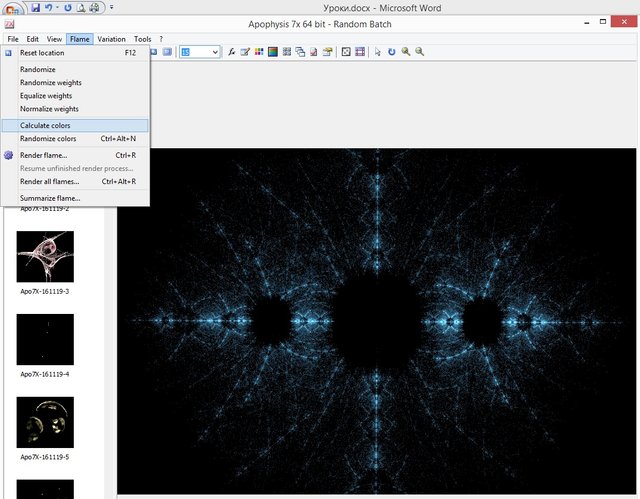Click the fx formula toolbar icon
This screenshot has height=499, width=640.
(x=231, y=52)
